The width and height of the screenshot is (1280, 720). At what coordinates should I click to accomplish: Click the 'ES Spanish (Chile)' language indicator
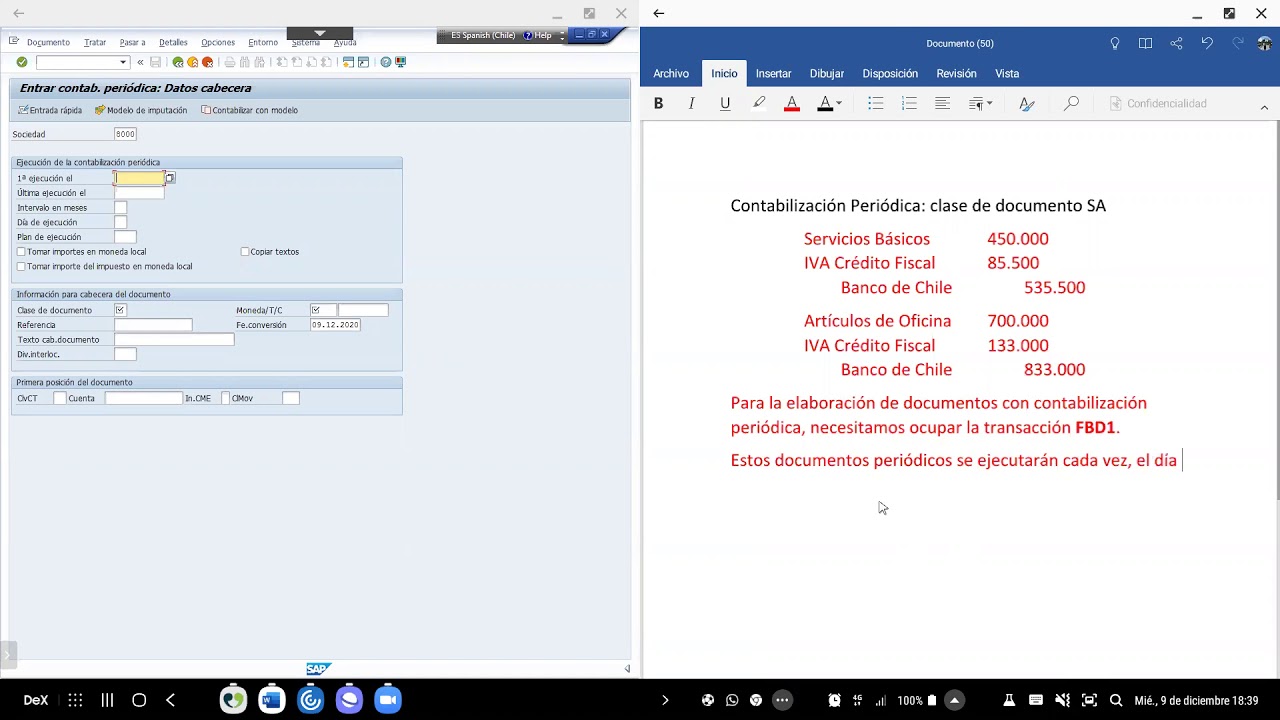(x=483, y=35)
